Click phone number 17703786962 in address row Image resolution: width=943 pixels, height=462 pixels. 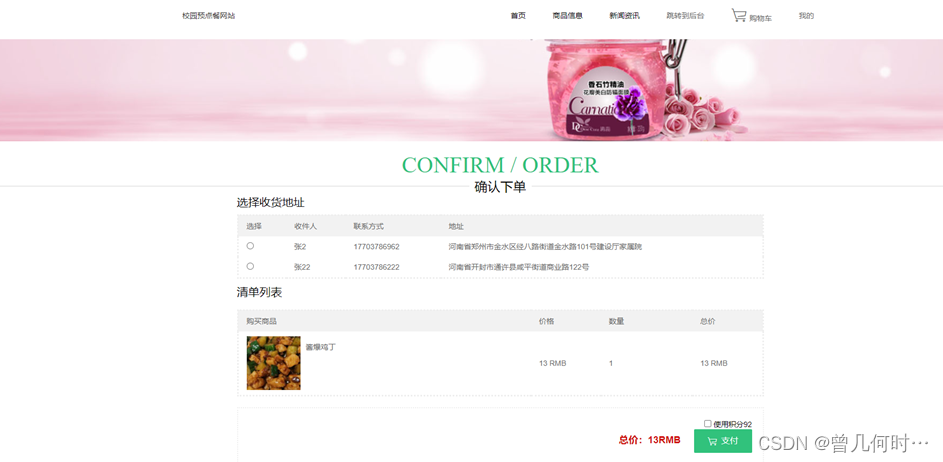(x=376, y=247)
